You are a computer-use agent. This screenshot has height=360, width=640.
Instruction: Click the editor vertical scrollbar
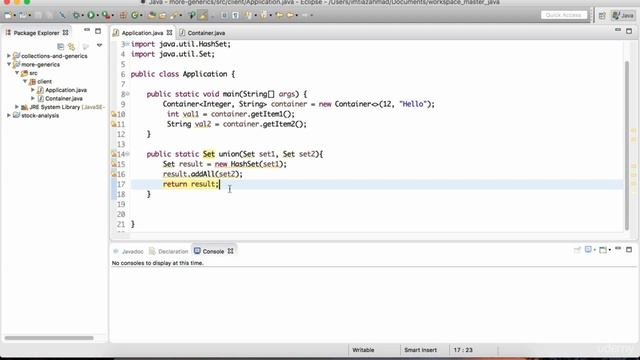(627, 145)
